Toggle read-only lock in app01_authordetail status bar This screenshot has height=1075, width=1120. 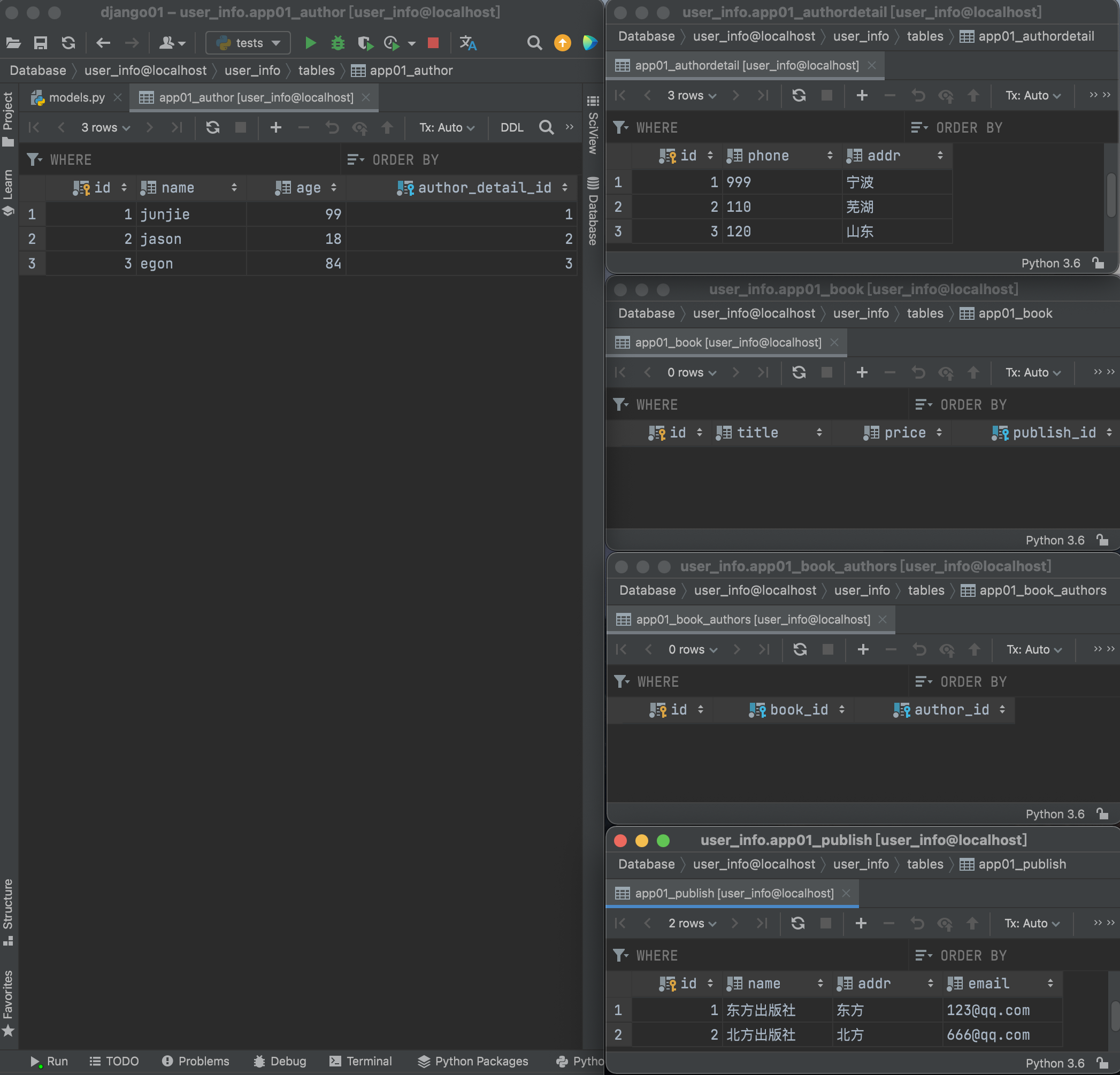(x=1098, y=263)
